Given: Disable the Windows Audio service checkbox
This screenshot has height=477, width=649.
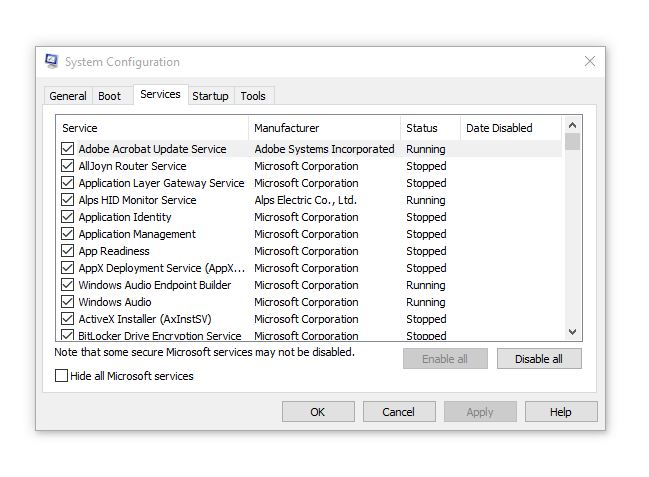Looking at the screenshot, I should (68, 302).
